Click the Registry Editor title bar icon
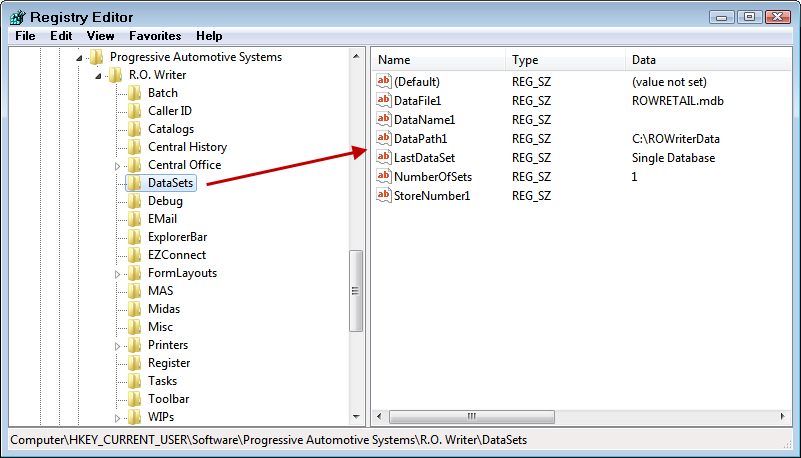 click(x=17, y=16)
